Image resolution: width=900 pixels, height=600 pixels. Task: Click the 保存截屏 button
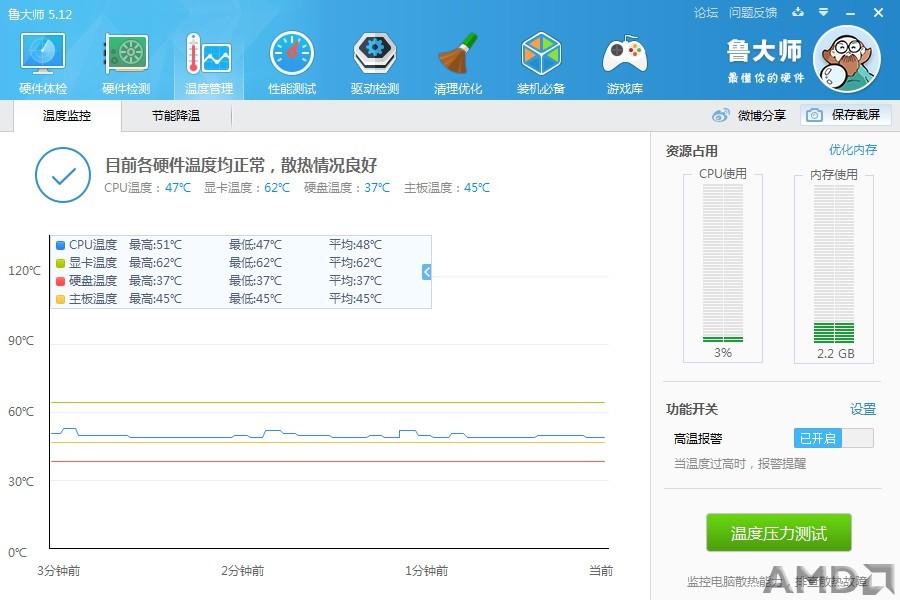point(845,115)
